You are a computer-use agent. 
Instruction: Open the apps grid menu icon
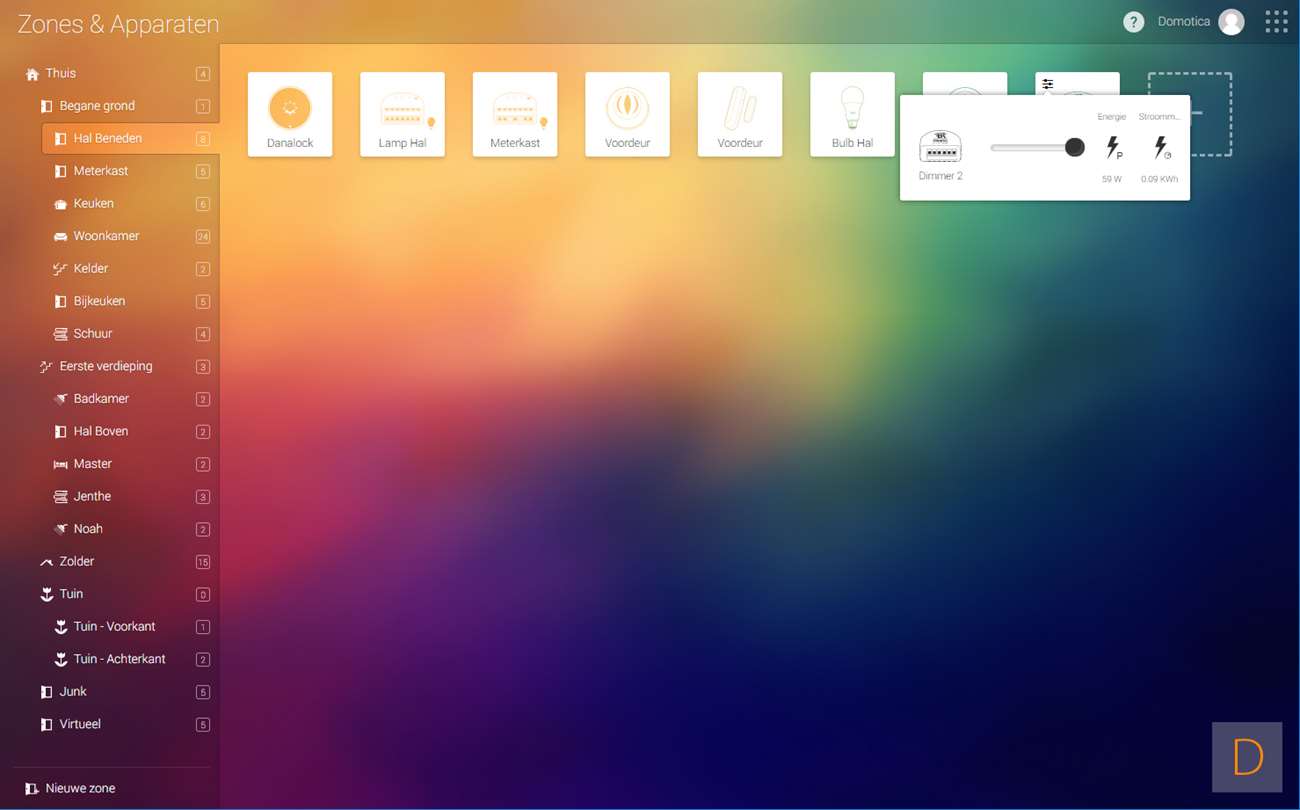(1276, 22)
